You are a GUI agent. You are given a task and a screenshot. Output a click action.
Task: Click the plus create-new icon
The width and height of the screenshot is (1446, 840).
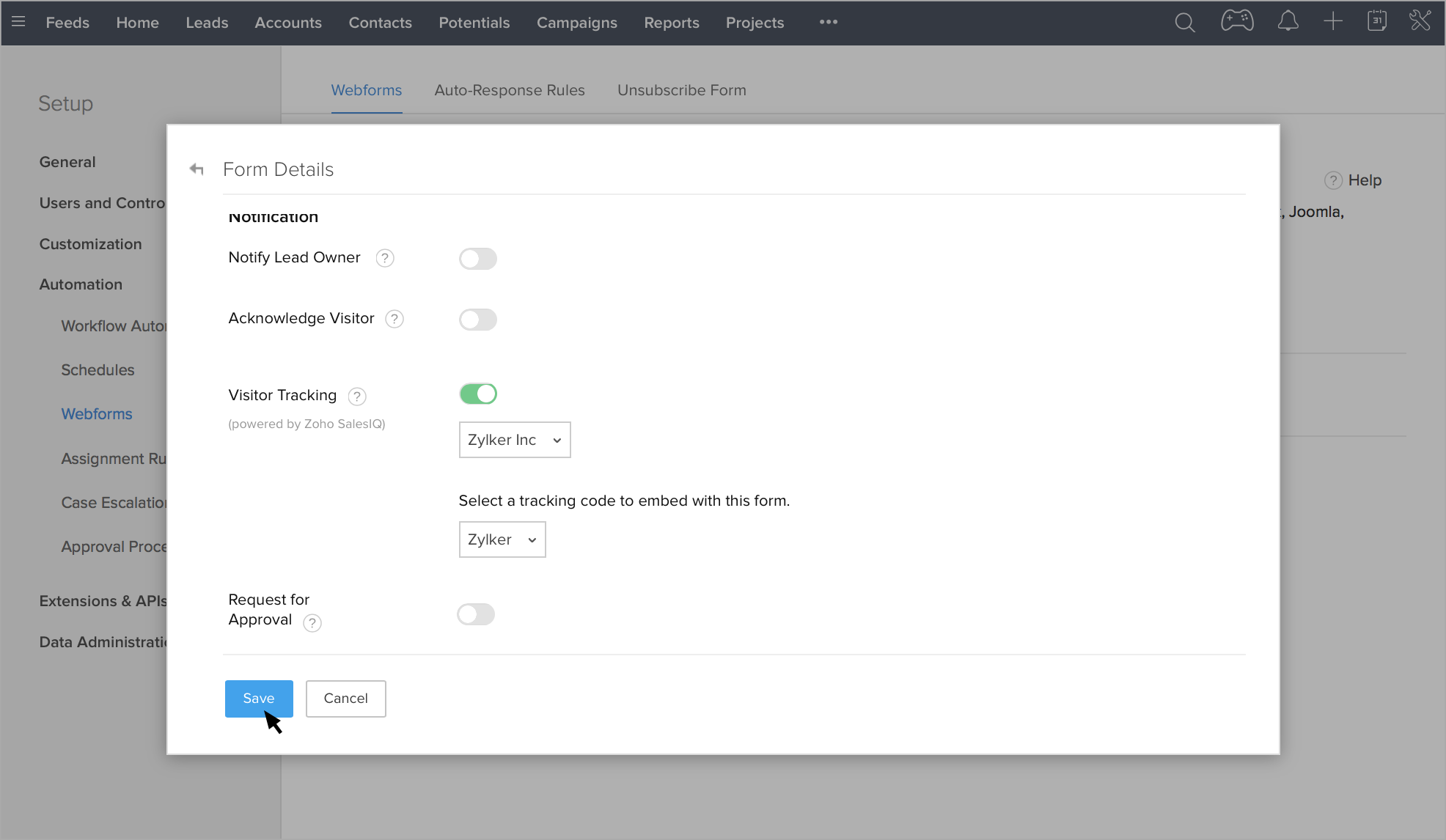pos(1332,21)
